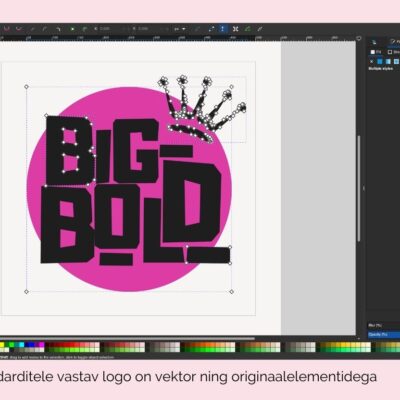Click the Opacity slider in the right panel
Image resolution: width=400 pixels, height=400 pixels.
pos(383,334)
